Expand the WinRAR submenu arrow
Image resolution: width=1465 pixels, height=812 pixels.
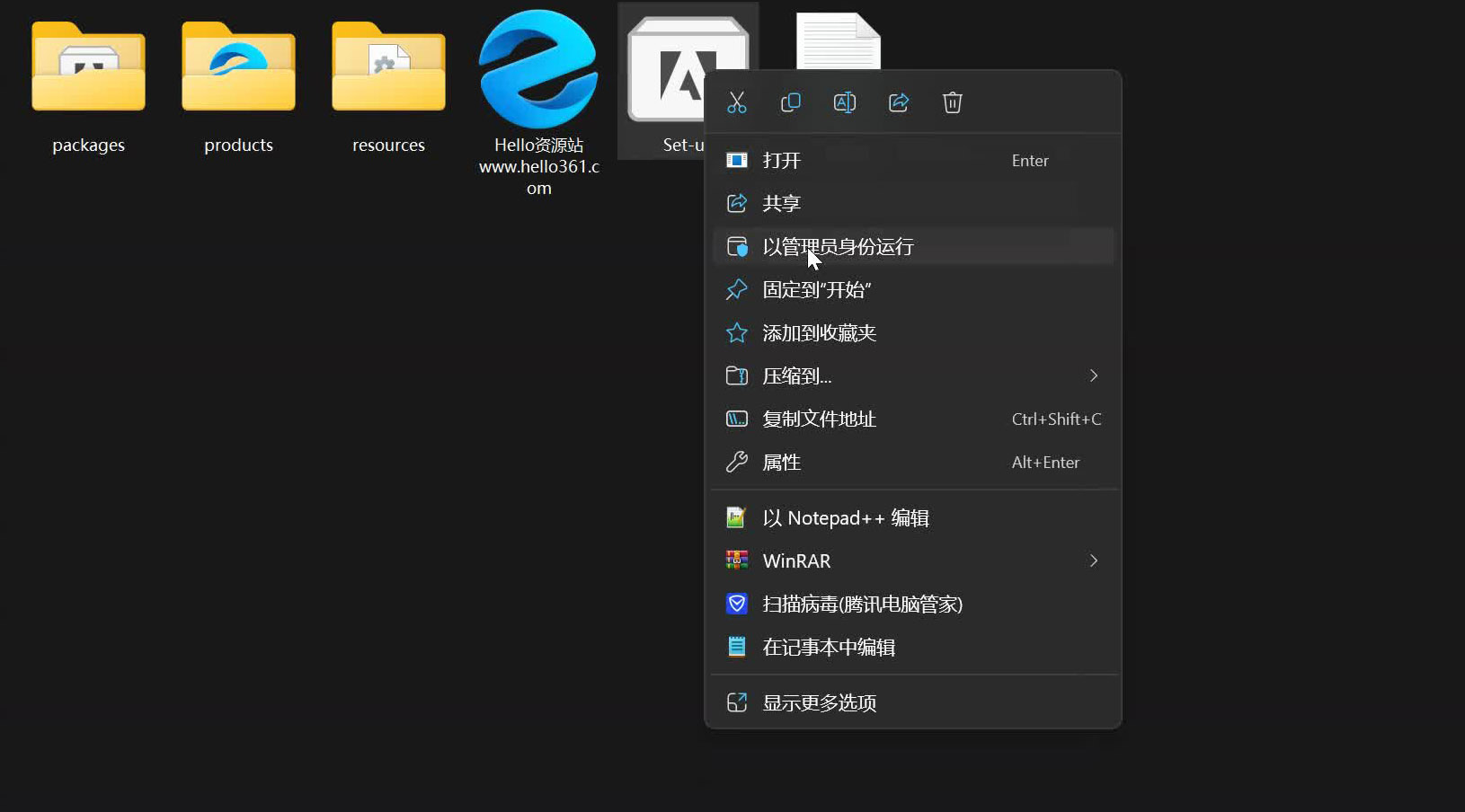[1093, 560]
